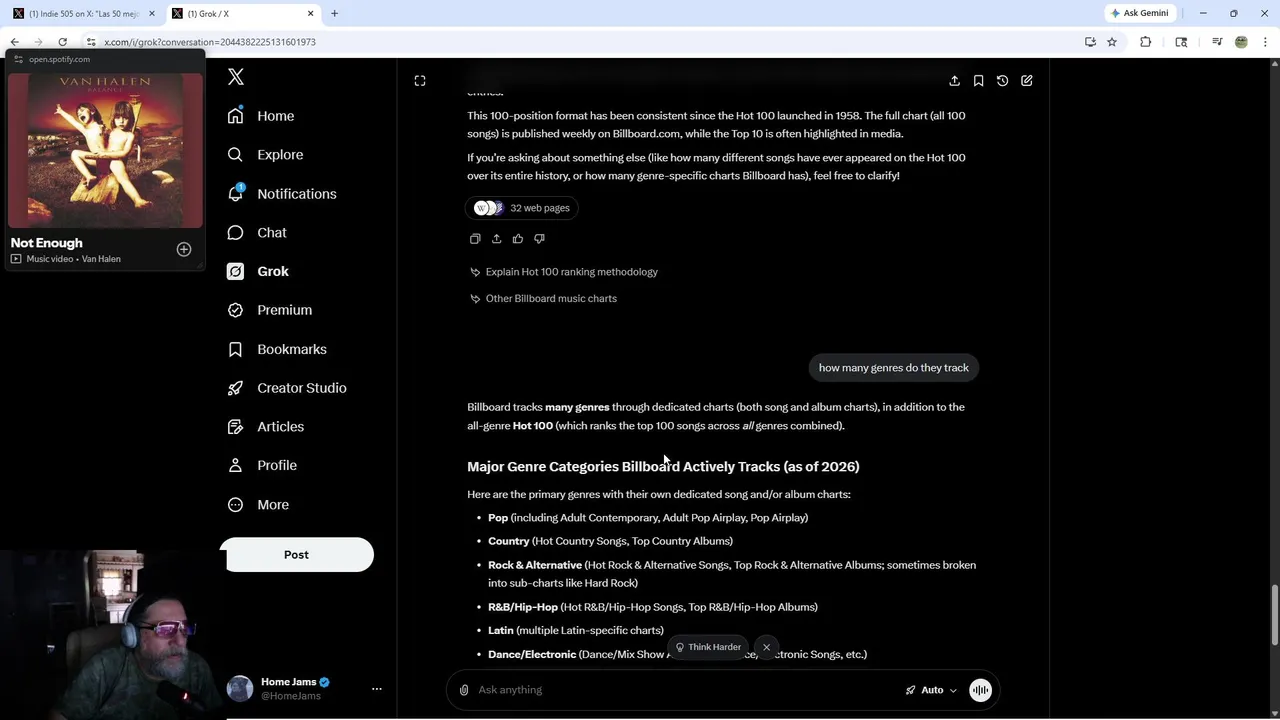Click the Bookmarks ribbon icon
1280x720 pixels.
(x=235, y=349)
